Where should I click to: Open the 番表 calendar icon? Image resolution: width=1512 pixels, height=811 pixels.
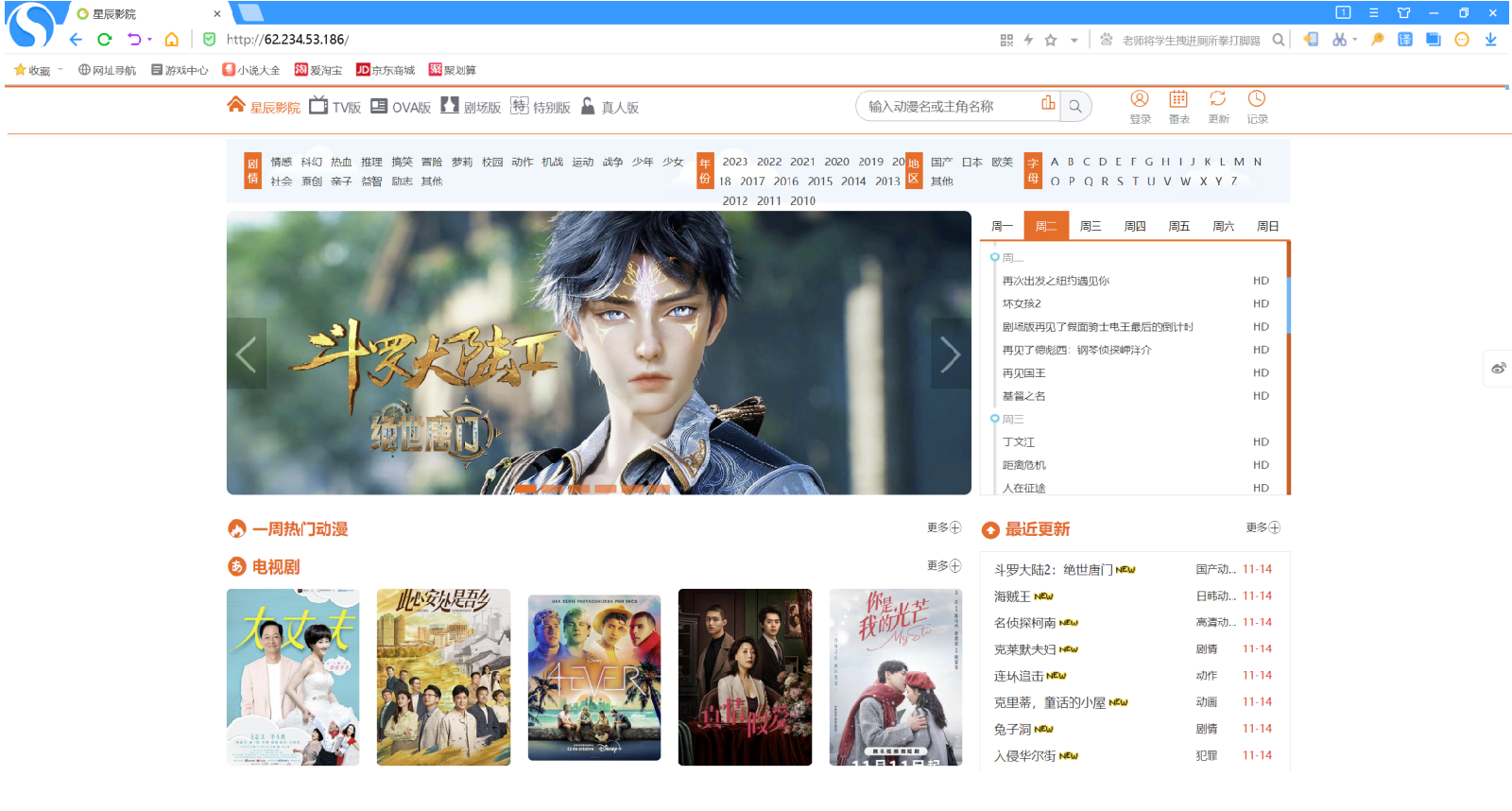1178,99
